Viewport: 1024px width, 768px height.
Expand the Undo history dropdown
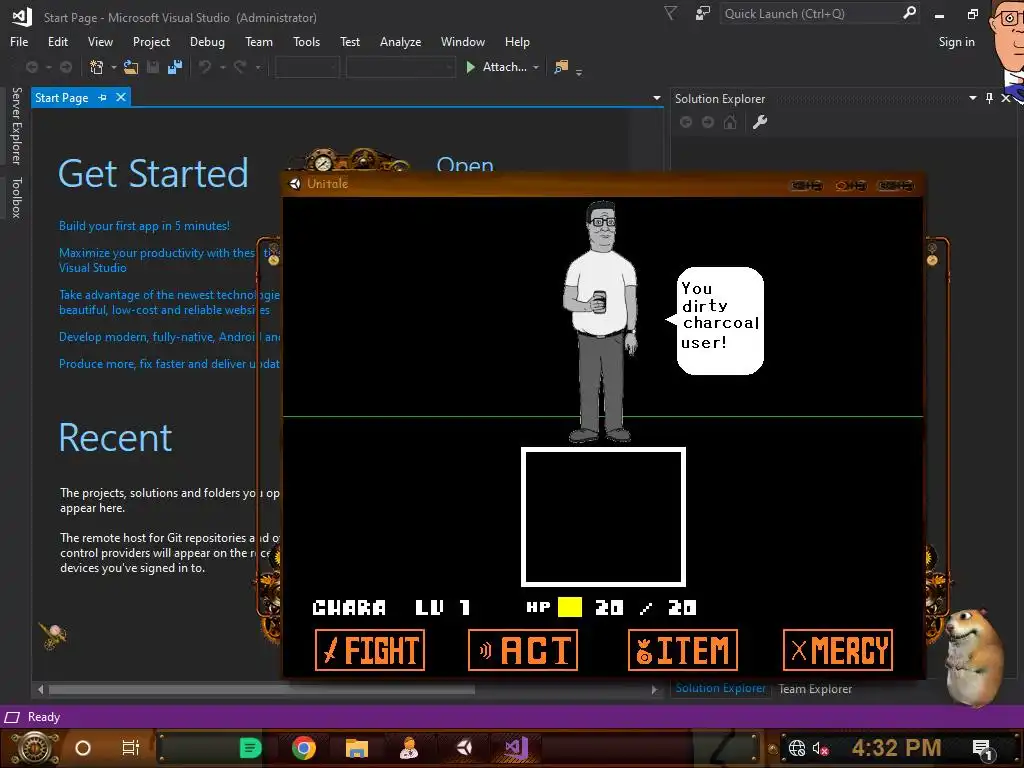tap(222, 67)
